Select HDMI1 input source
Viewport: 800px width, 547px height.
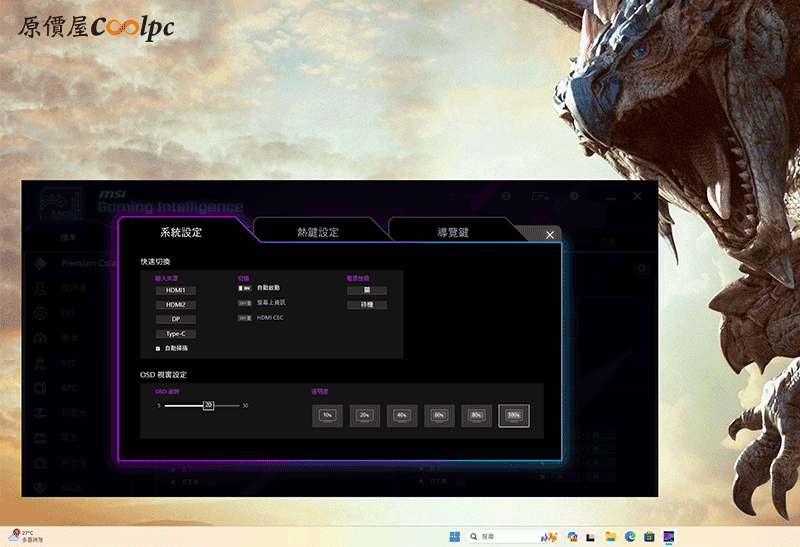(x=176, y=290)
